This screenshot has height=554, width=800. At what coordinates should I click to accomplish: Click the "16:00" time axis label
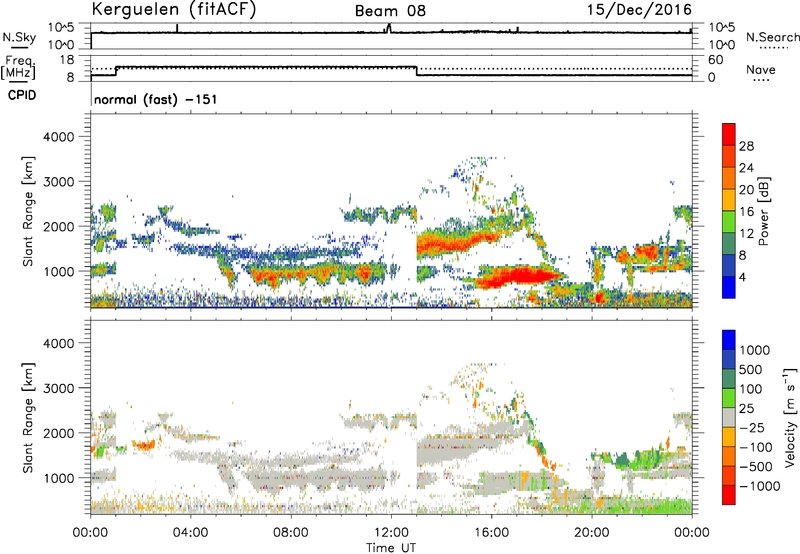point(491,533)
